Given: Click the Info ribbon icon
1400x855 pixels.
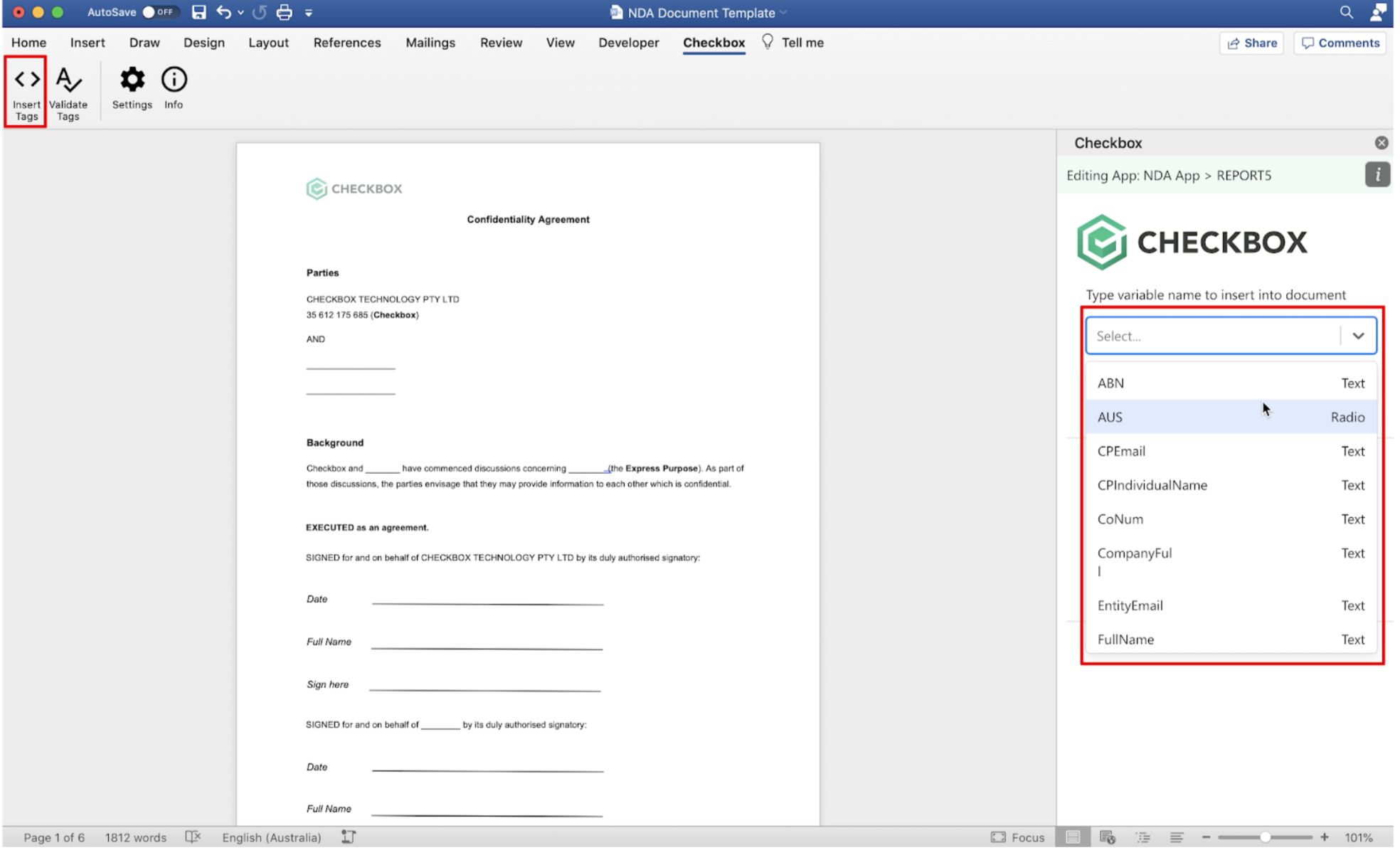Looking at the screenshot, I should [x=174, y=89].
